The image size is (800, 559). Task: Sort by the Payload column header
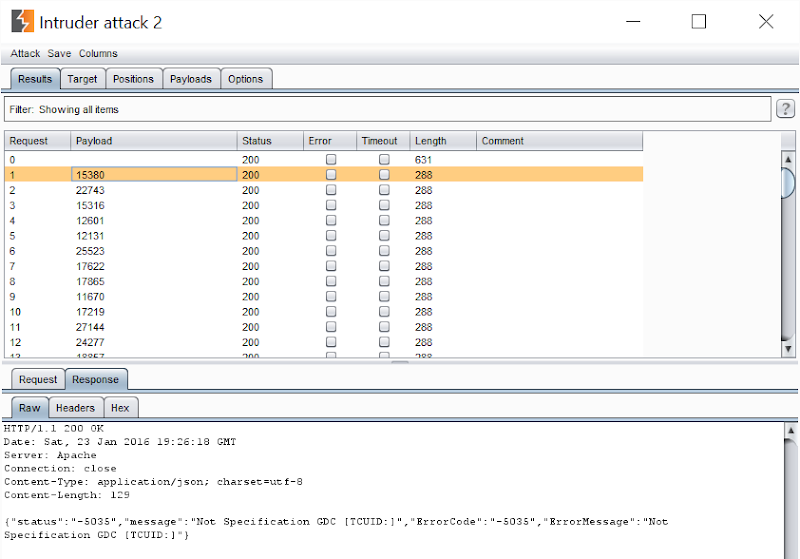pos(154,141)
